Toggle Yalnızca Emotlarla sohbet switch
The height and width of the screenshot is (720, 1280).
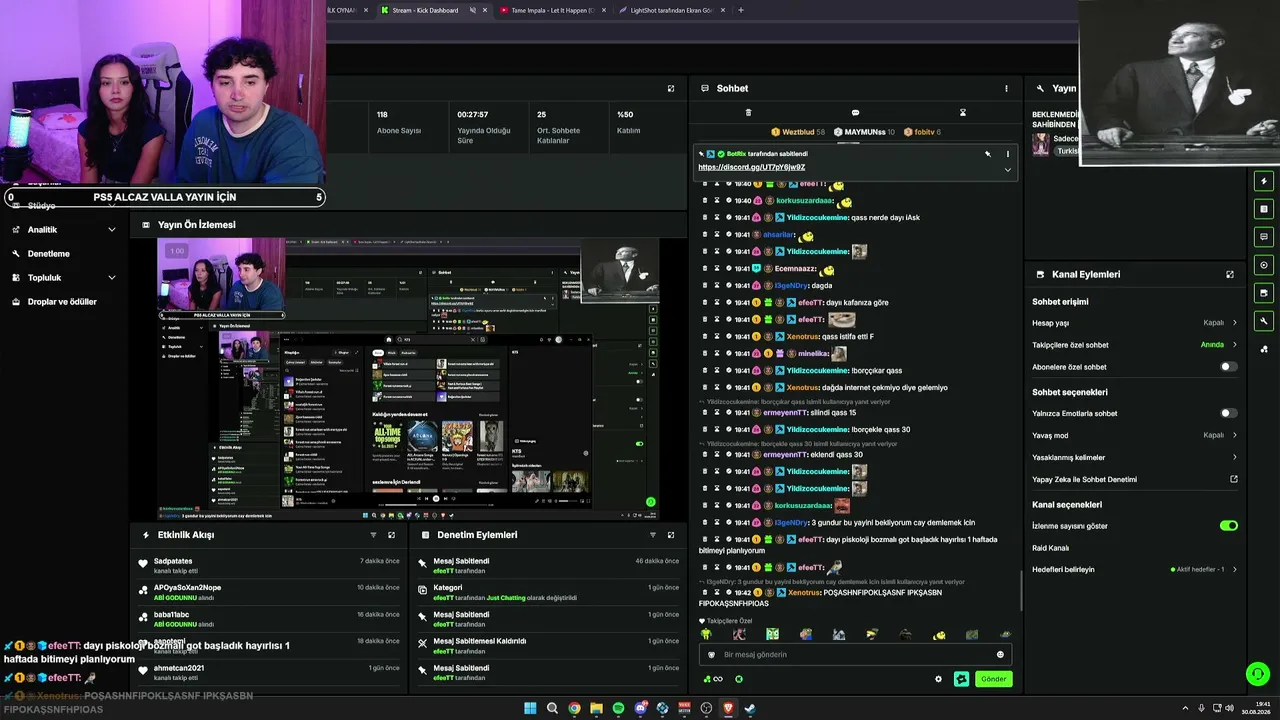point(1229,413)
